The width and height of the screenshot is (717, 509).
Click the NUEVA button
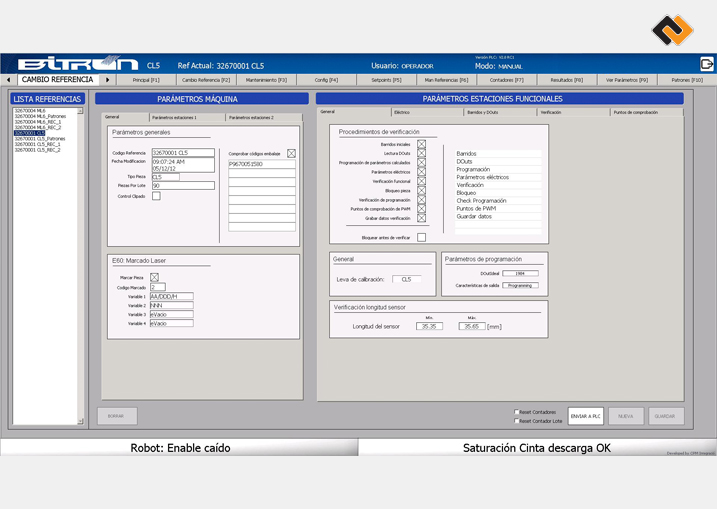(x=626, y=416)
